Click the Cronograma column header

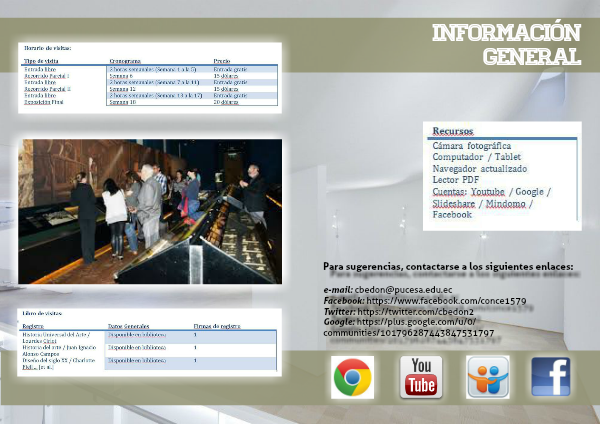pyautogui.click(x=124, y=61)
